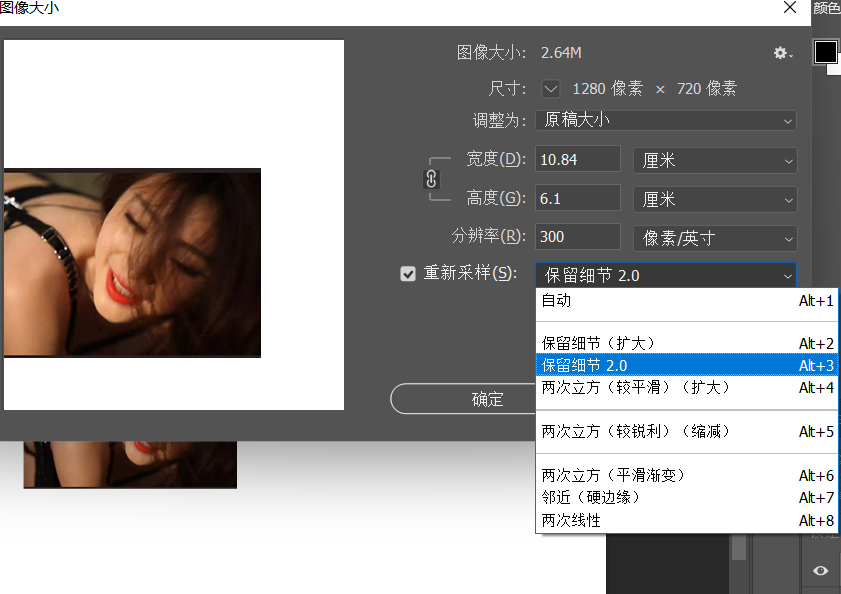This screenshot has width=841, height=594.
Task: Click the 1280 像素 dimension text
Action: pyautogui.click(x=607, y=89)
